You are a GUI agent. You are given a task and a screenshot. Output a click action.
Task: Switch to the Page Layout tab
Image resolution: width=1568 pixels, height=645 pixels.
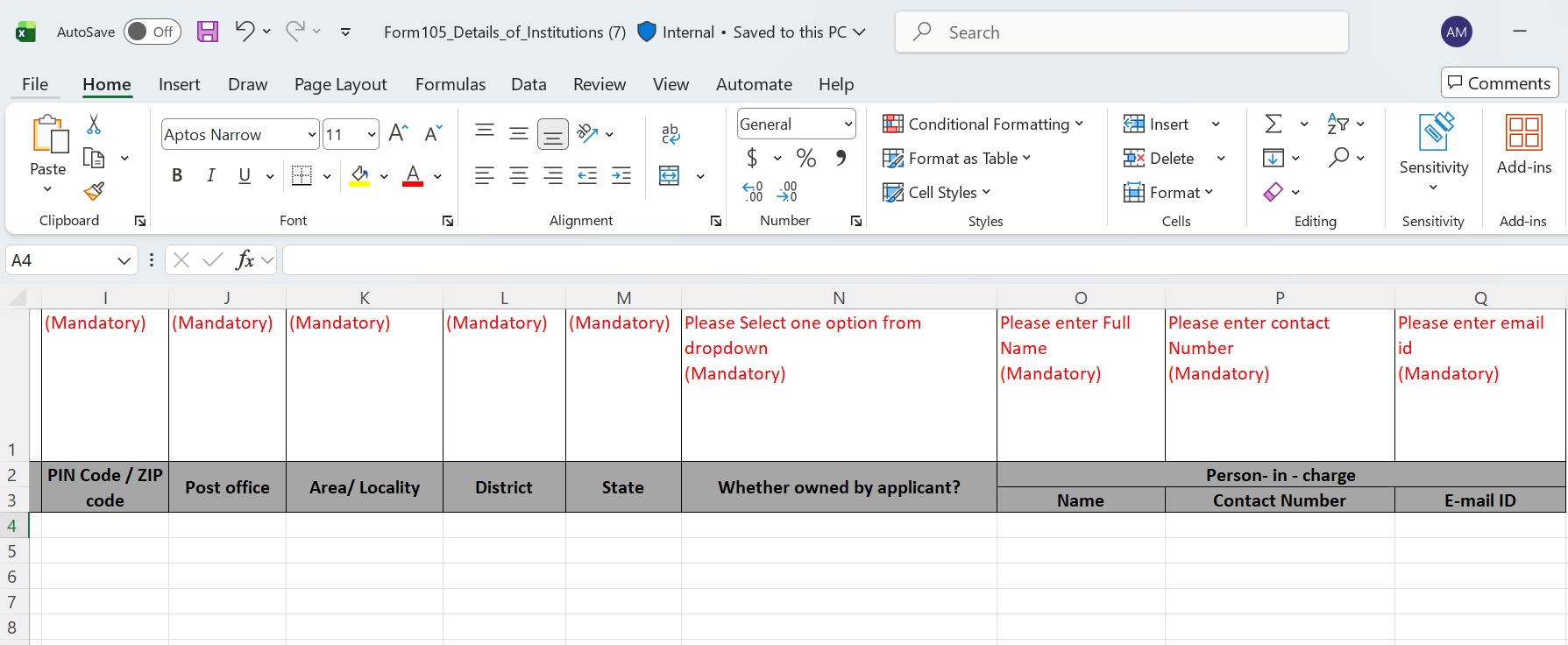(x=340, y=84)
